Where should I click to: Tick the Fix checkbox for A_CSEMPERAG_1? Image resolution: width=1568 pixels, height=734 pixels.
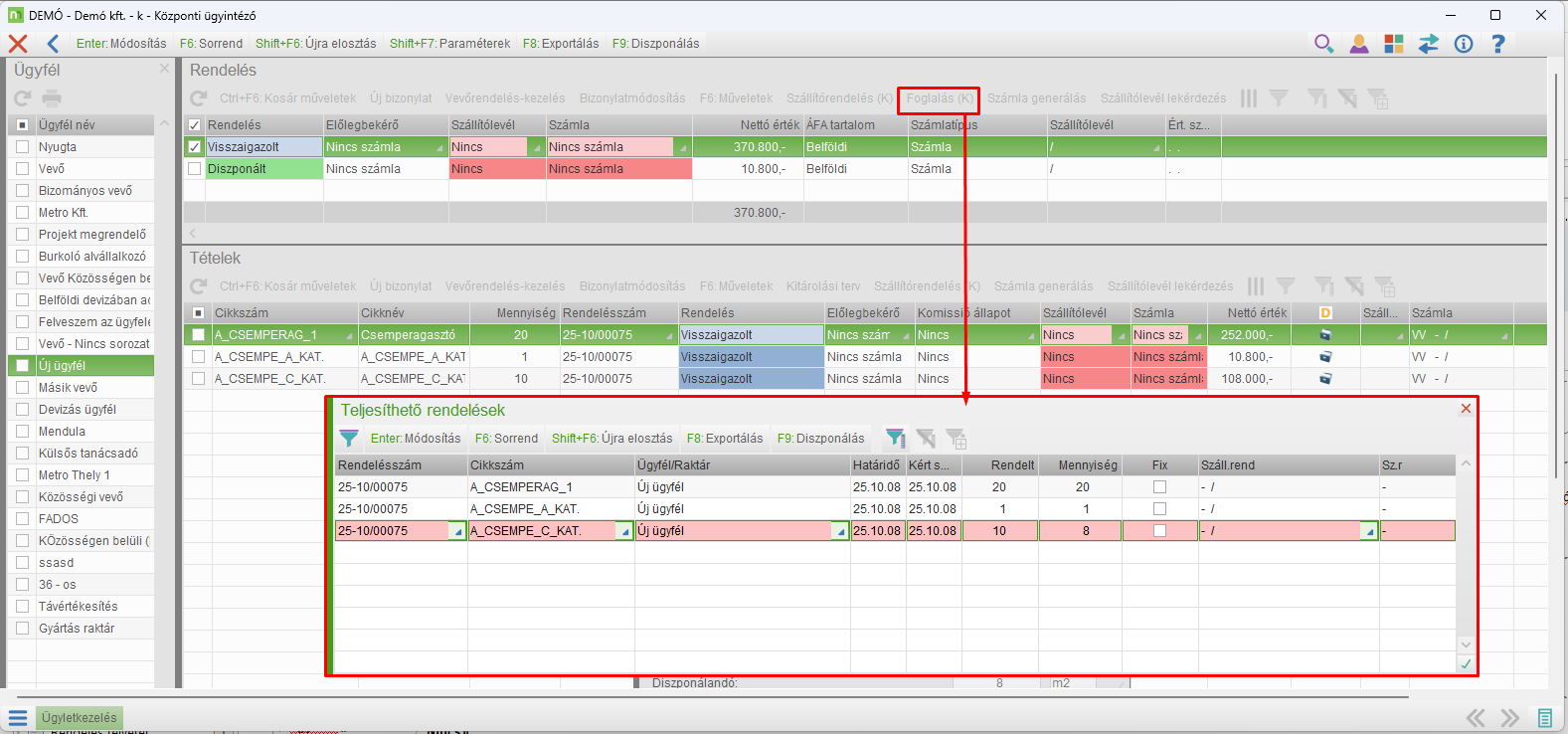pyautogui.click(x=1159, y=487)
